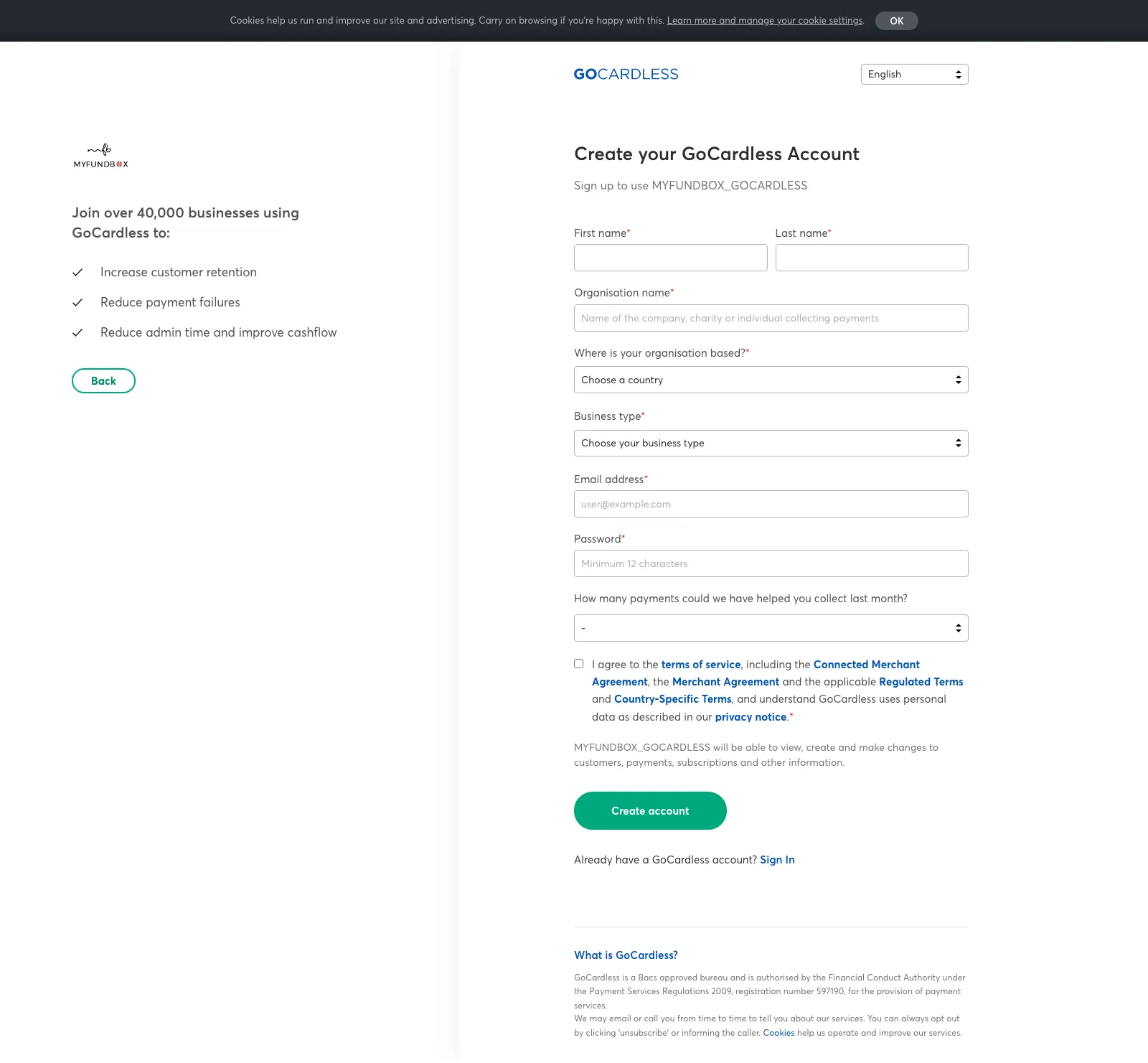1148x1063 pixels.
Task: Click the Create account button
Action: point(650,810)
